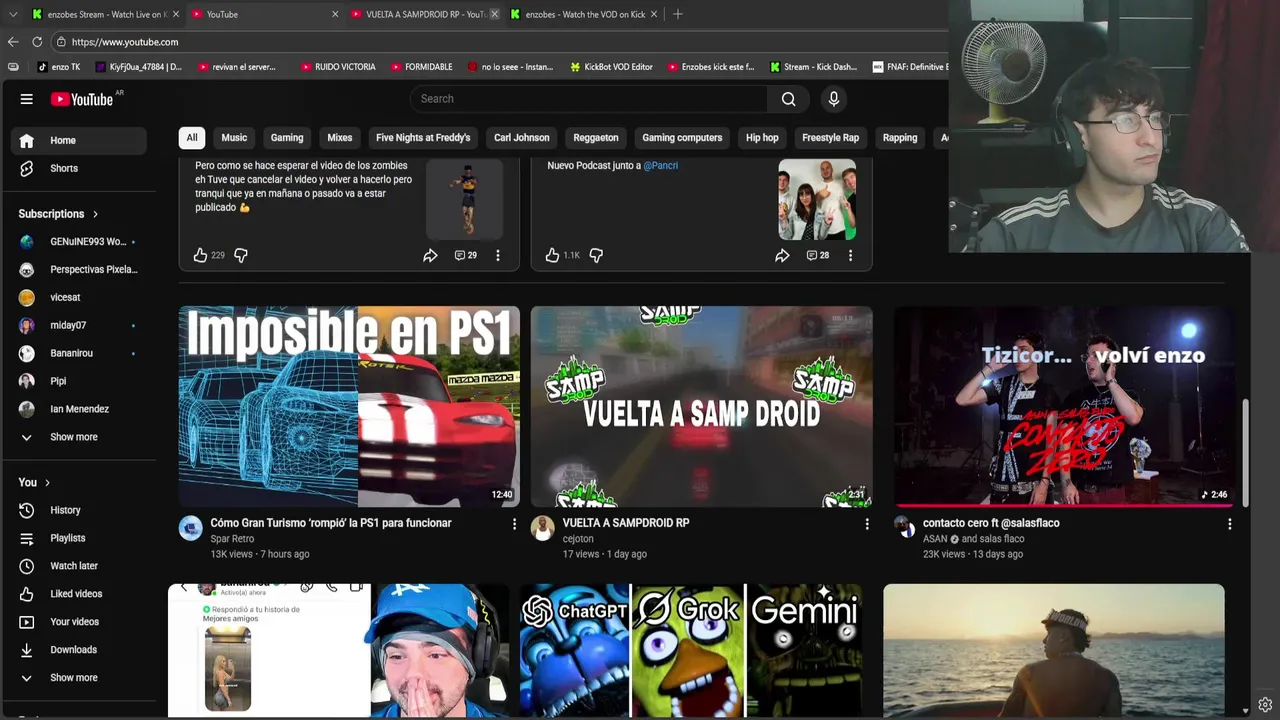Open the settings gear at bottom right

click(x=1265, y=705)
